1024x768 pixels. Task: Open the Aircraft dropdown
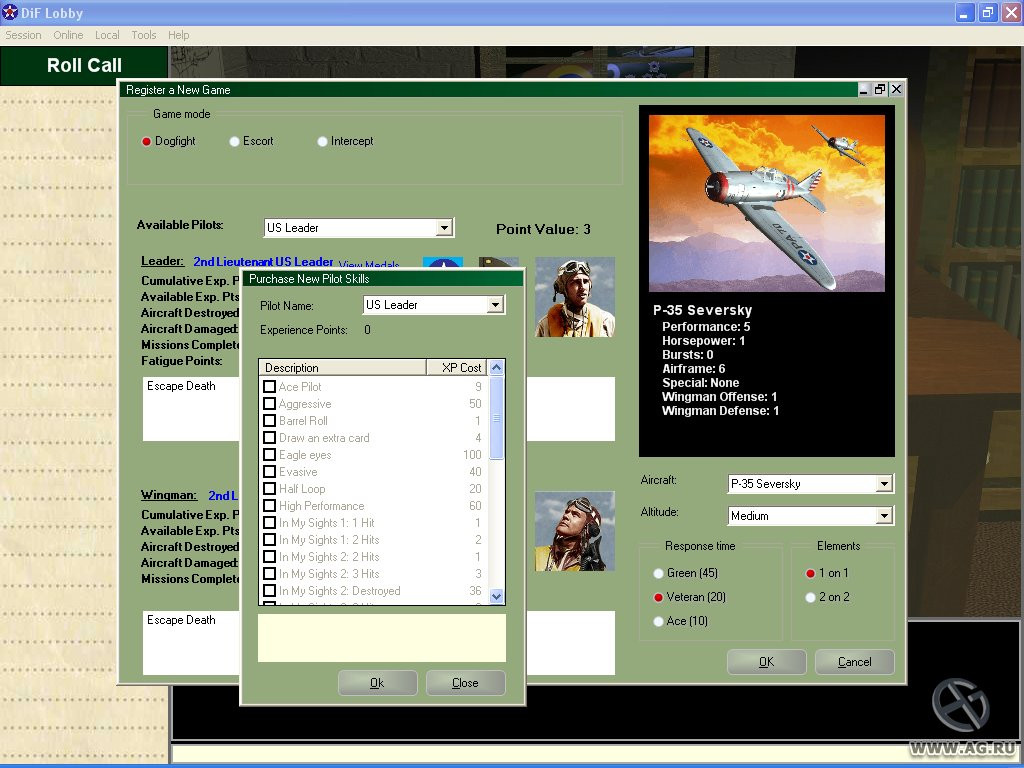pyautogui.click(x=884, y=484)
